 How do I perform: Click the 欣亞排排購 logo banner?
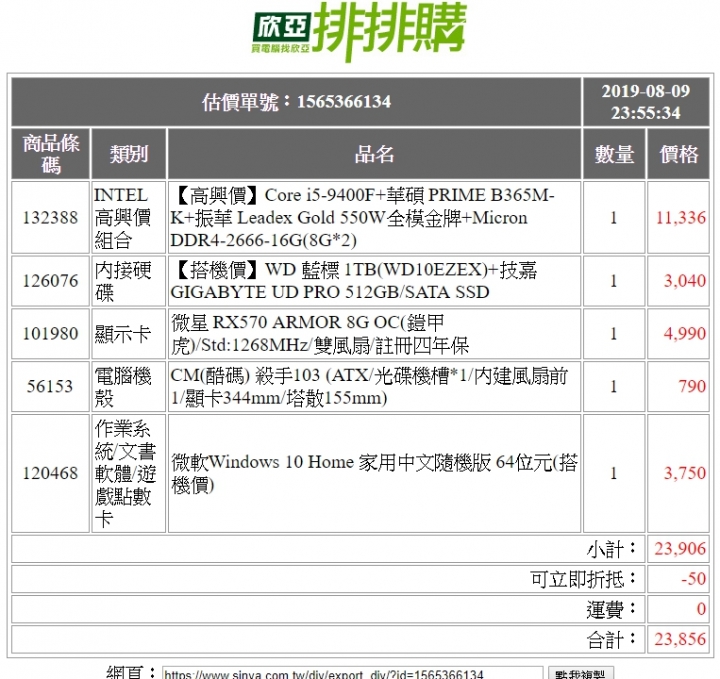(x=360, y=31)
